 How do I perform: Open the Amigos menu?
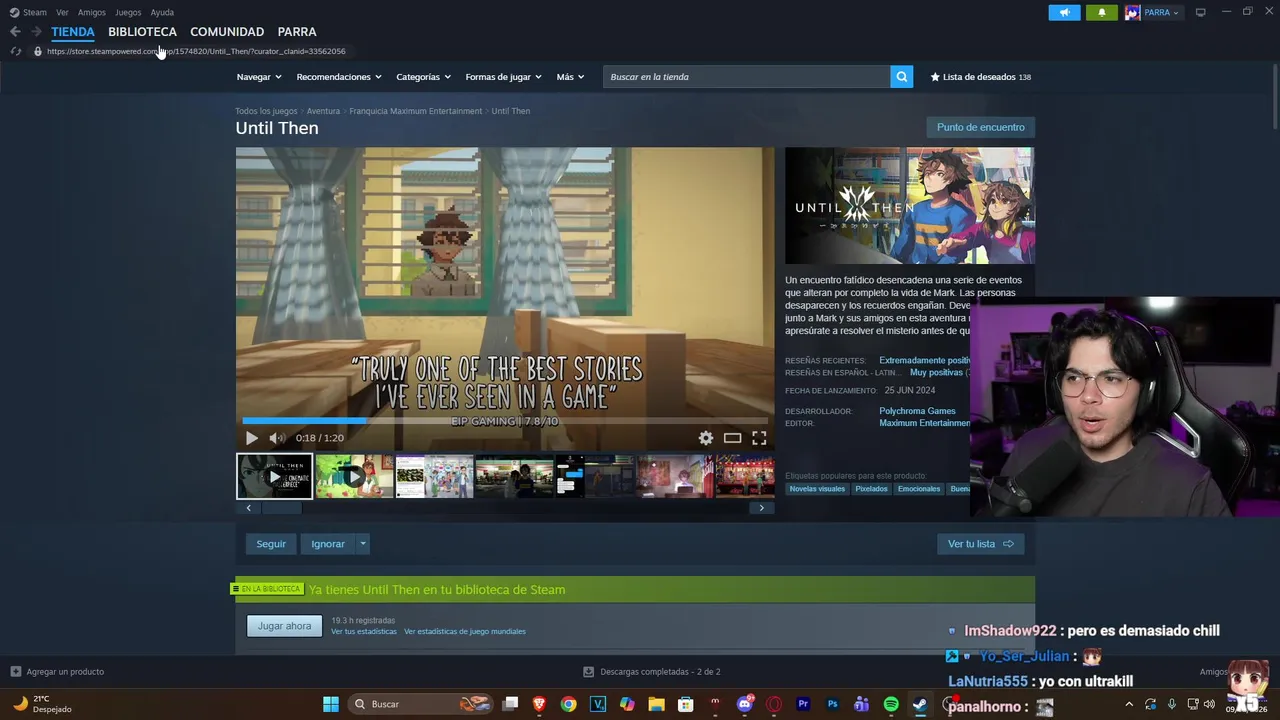[91, 12]
